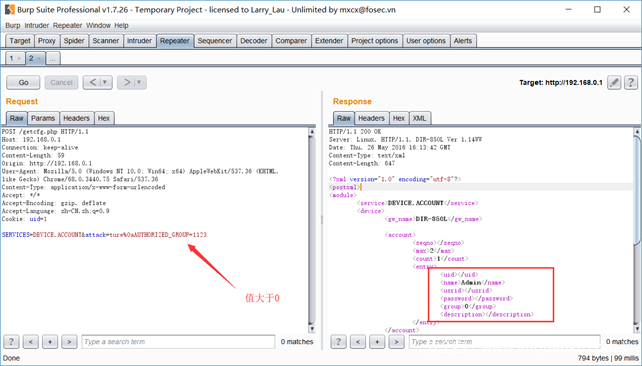The image size is (642, 366).
Task: Click the 'POST /getcfg.php HTTP/1.1' request line
Action: pos(45,132)
